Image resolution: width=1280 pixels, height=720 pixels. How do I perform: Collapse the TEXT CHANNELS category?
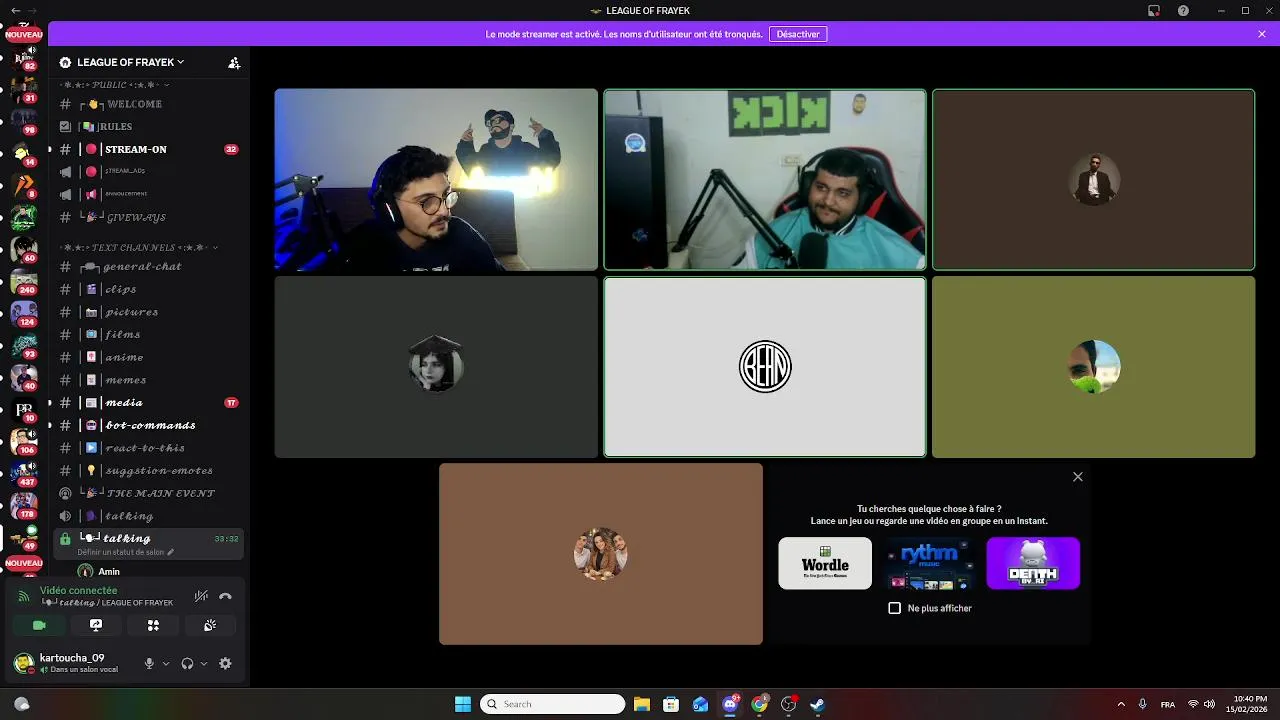[138, 247]
